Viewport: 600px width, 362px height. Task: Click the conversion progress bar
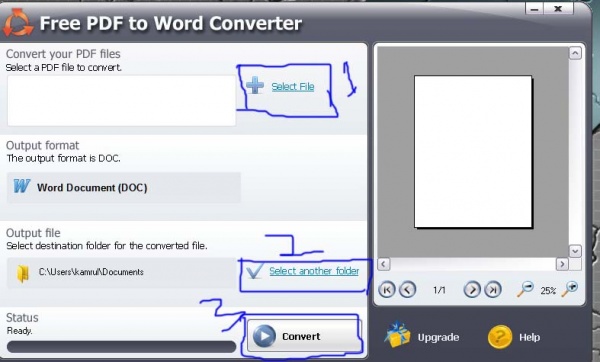[x=121, y=347]
